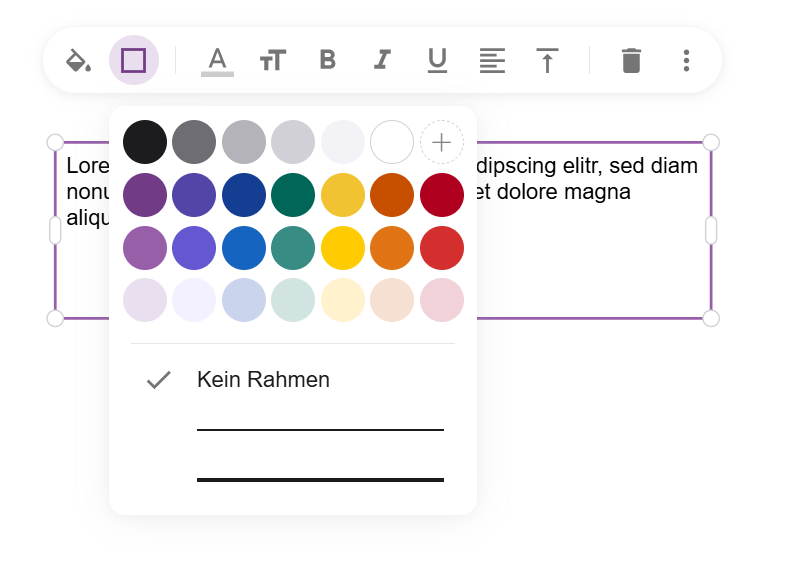811x562 pixels.
Task: Toggle the border color square button
Action: [x=134, y=60]
